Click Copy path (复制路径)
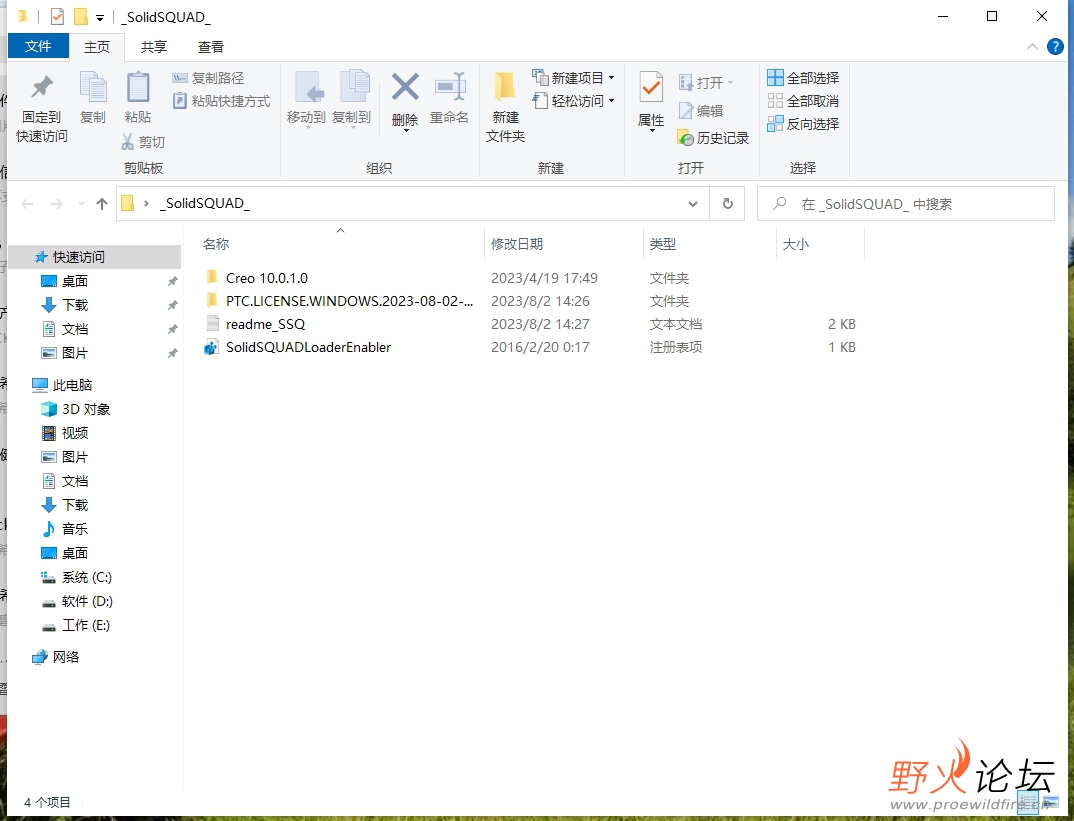 [208, 78]
